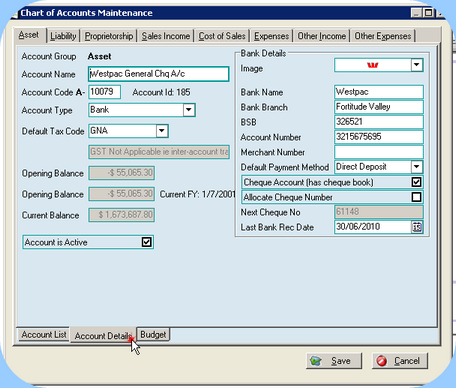Focus the Bank Name field
Screen dimensions: 456x388
[379, 92]
